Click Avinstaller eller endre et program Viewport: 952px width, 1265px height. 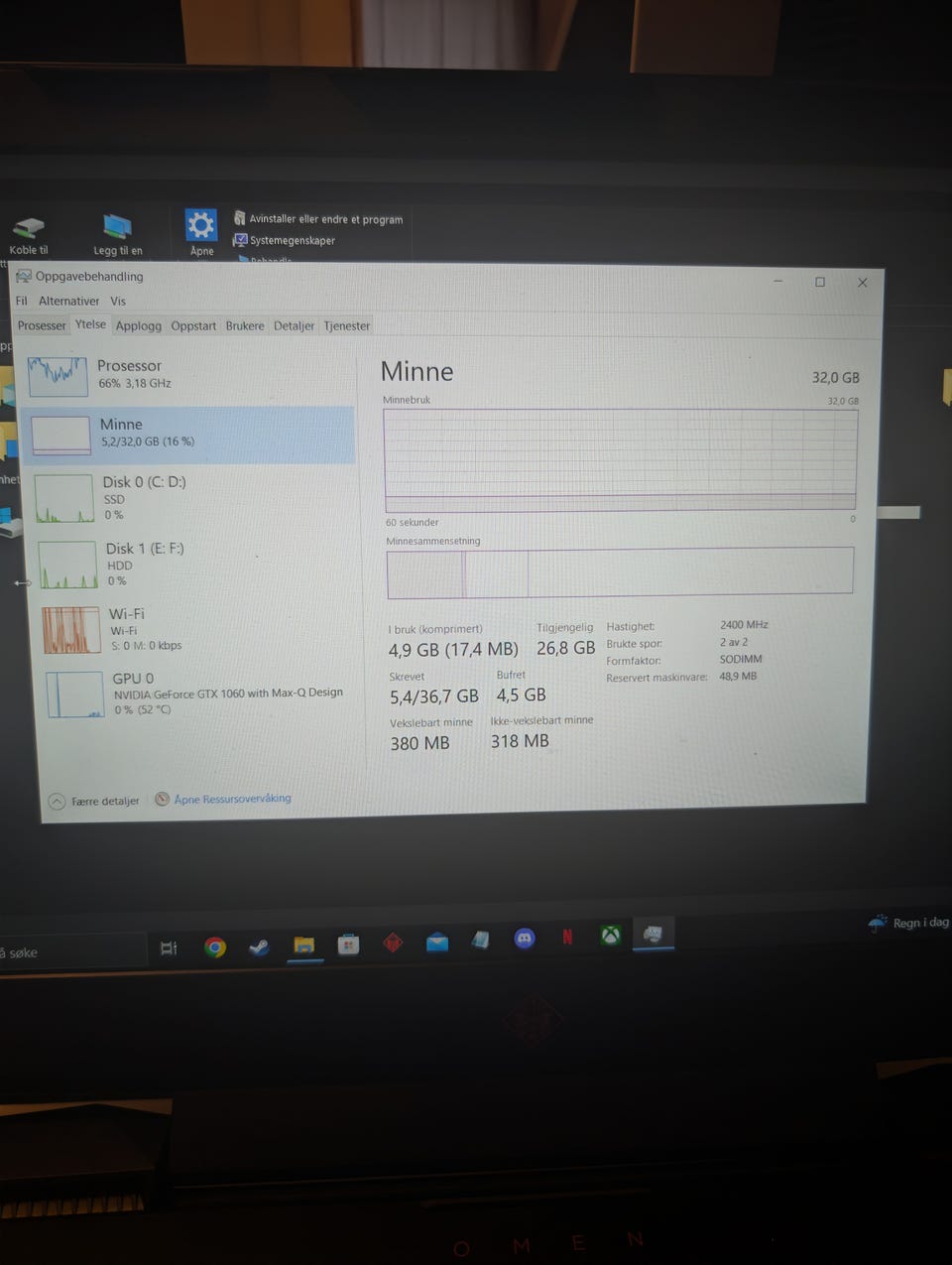(318, 219)
